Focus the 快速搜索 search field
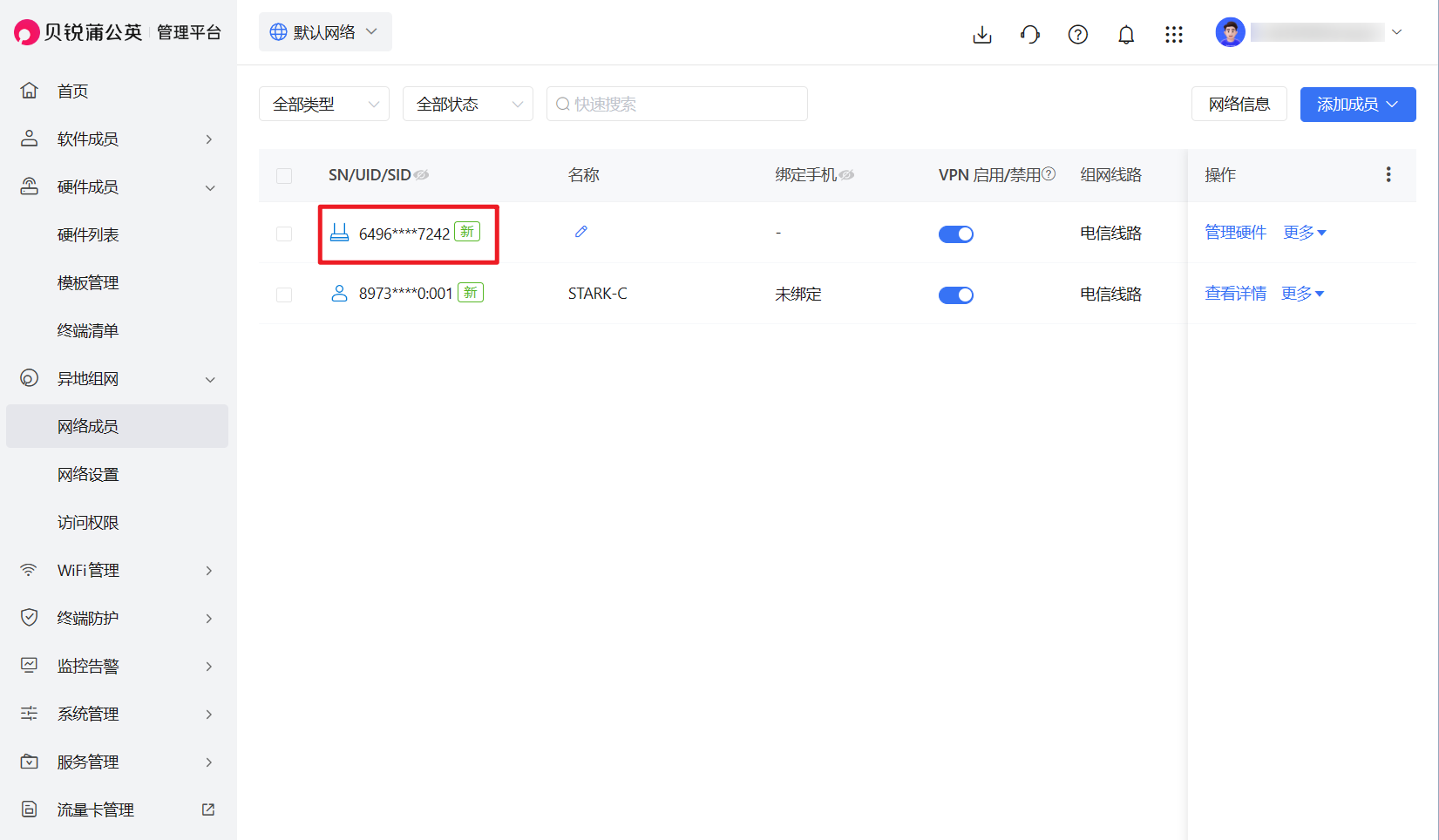 click(677, 104)
